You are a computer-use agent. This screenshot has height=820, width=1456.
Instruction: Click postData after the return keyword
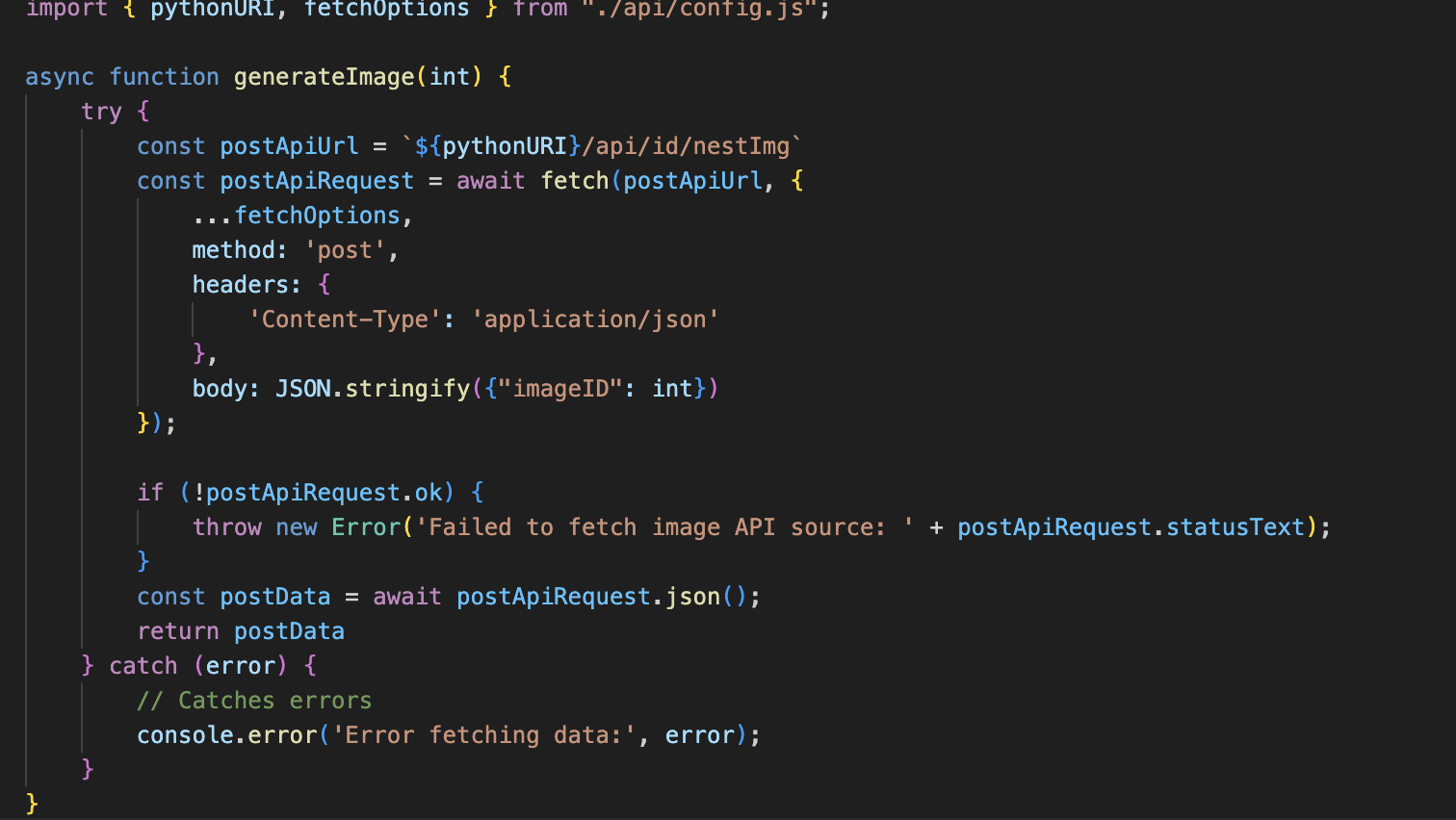click(x=289, y=631)
